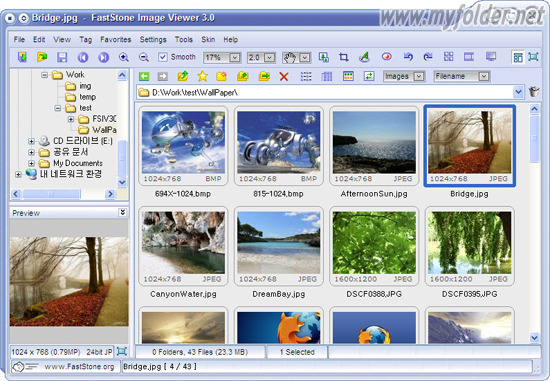Open the 17% zoom dropdown
The height and width of the screenshot is (381, 550).
tap(235, 58)
